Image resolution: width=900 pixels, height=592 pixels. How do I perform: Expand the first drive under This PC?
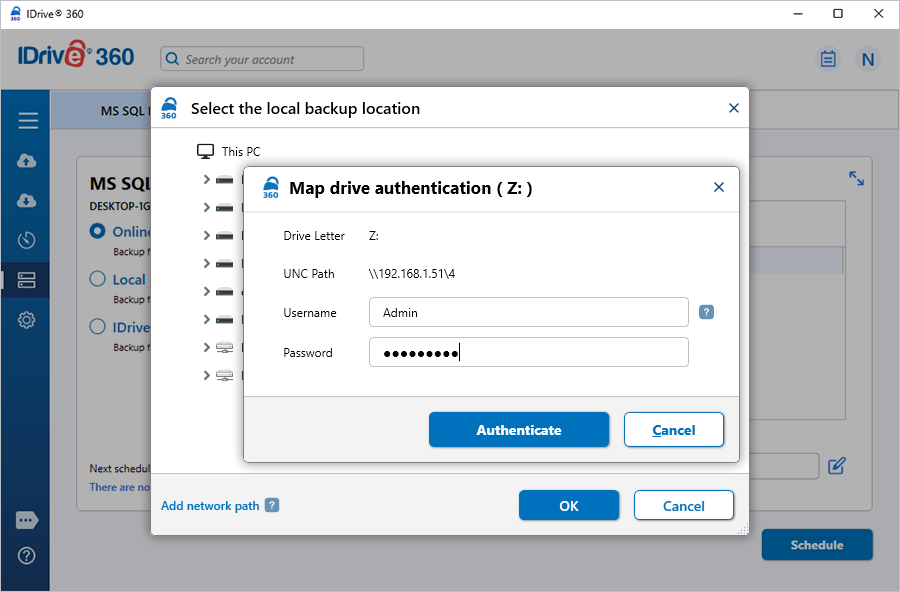(x=206, y=180)
